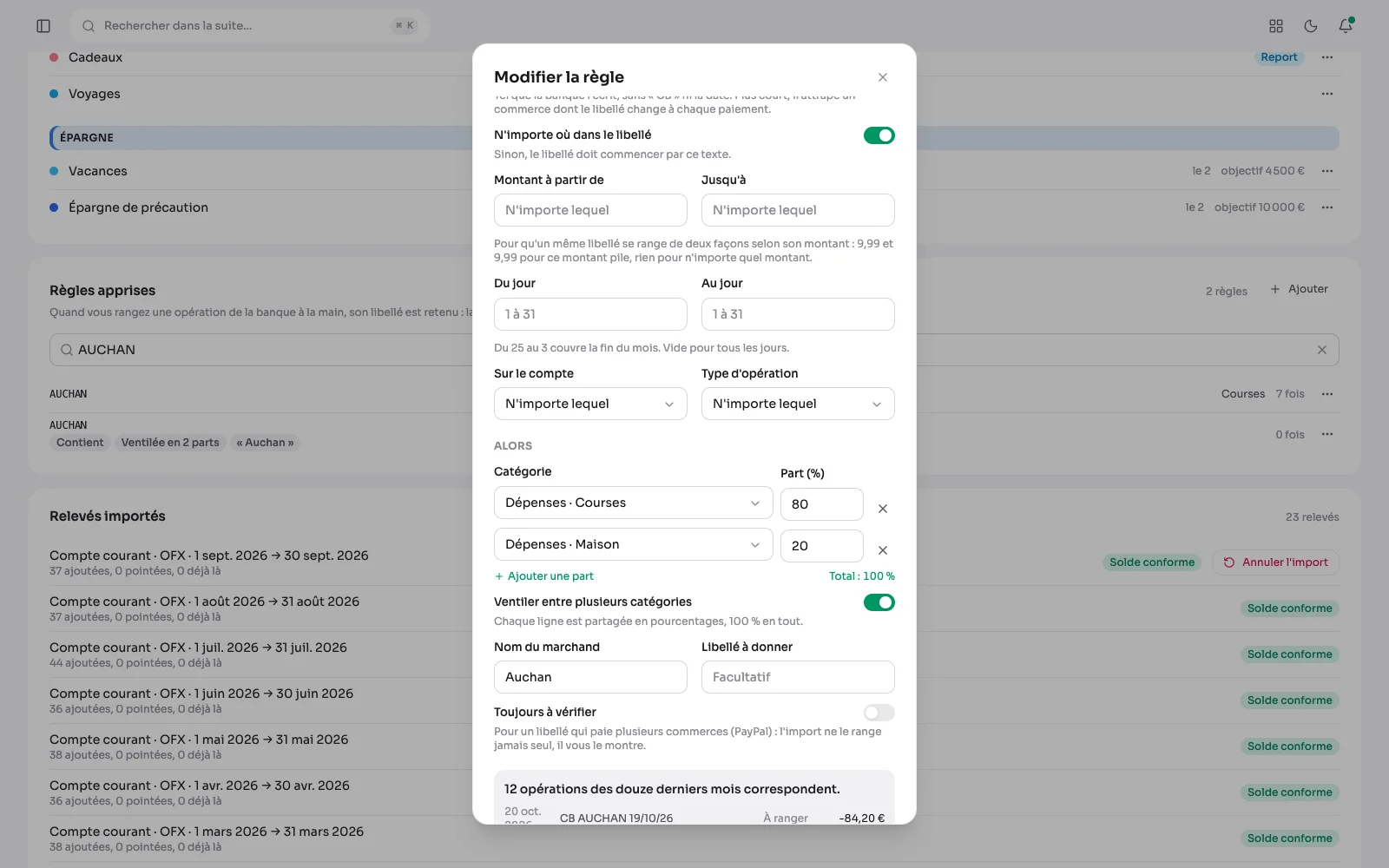Focus the Montant à partir de field
1389x868 pixels.
[590, 210]
